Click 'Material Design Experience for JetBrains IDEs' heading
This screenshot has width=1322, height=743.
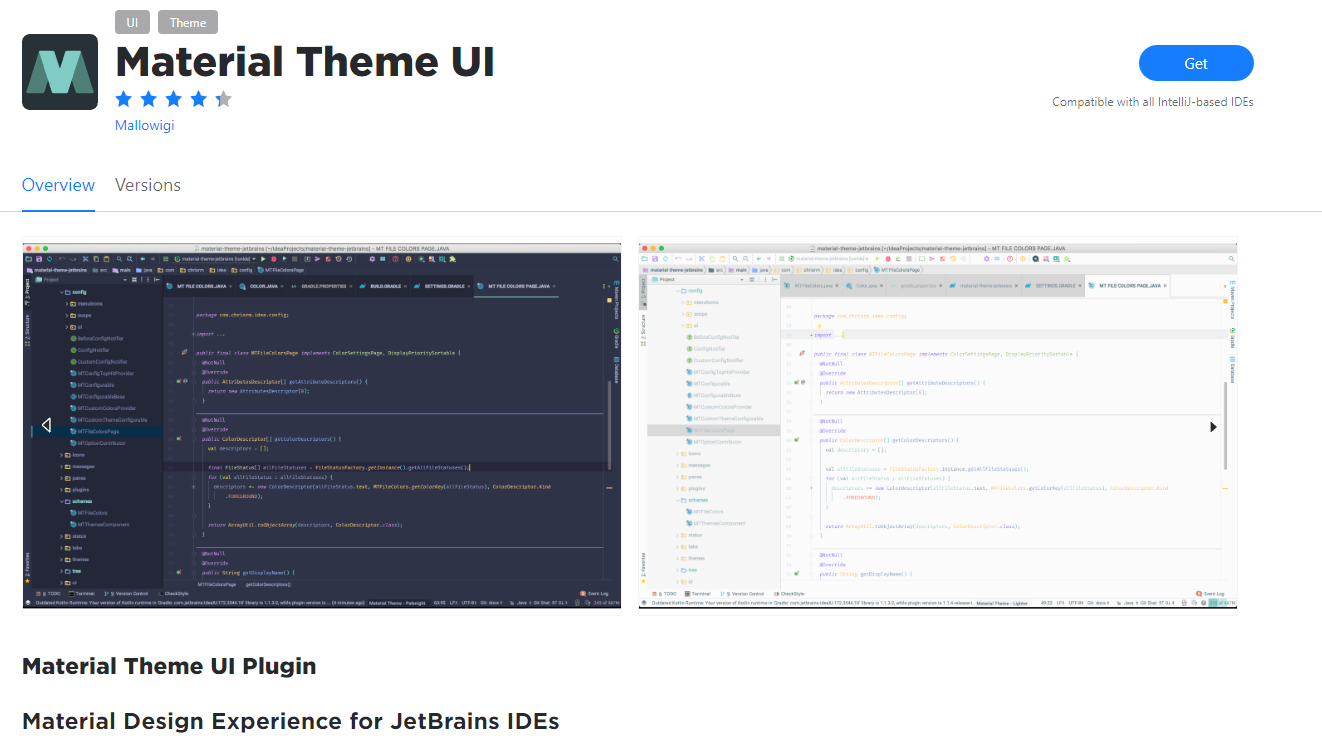[290, 721]
